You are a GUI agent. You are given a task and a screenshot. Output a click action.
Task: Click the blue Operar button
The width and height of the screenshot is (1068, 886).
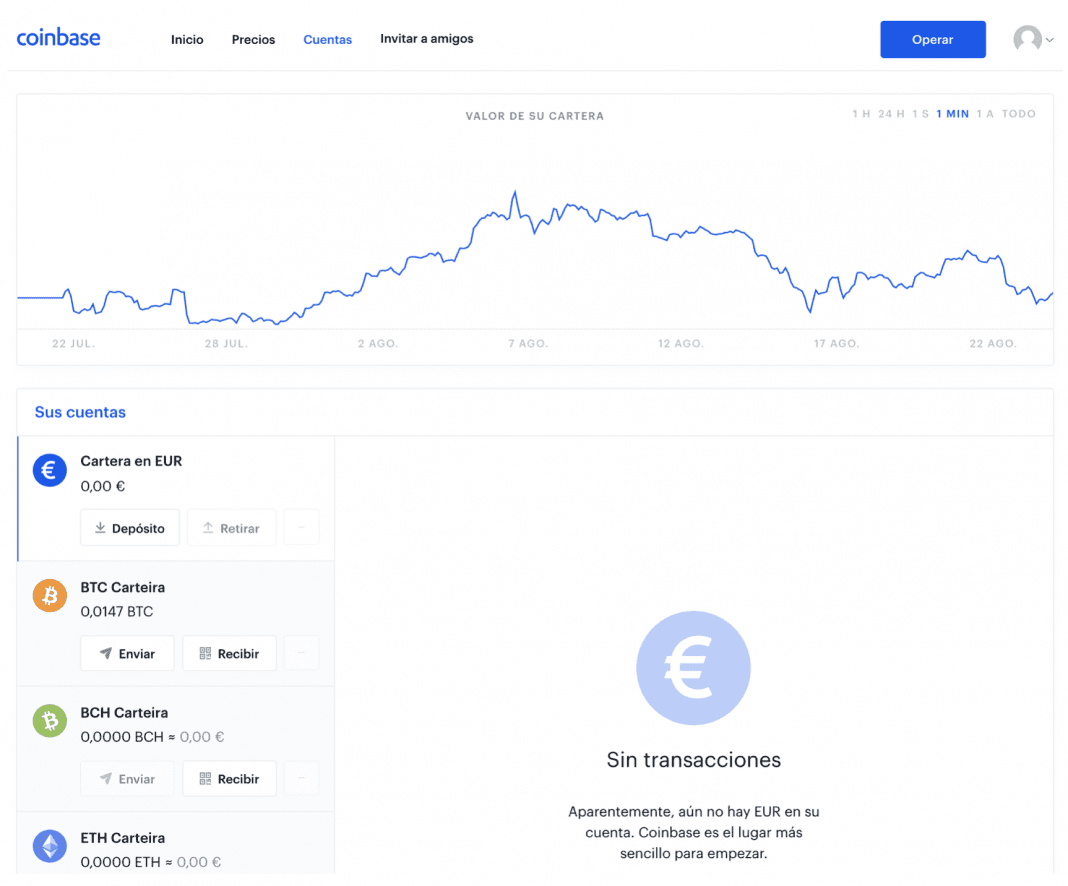coord(932,39)
